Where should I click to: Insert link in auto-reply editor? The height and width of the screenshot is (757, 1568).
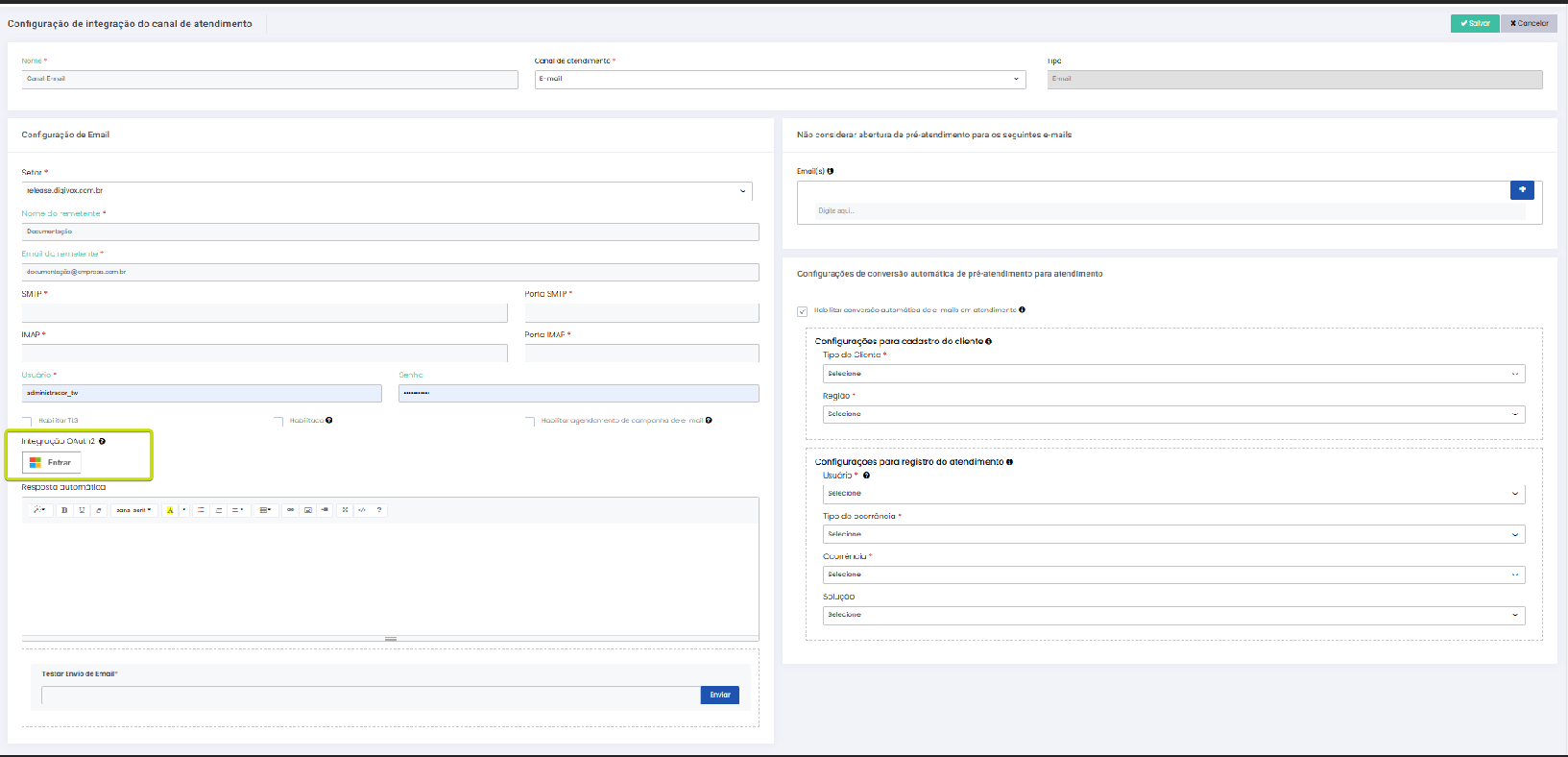(x=290, y=510)
